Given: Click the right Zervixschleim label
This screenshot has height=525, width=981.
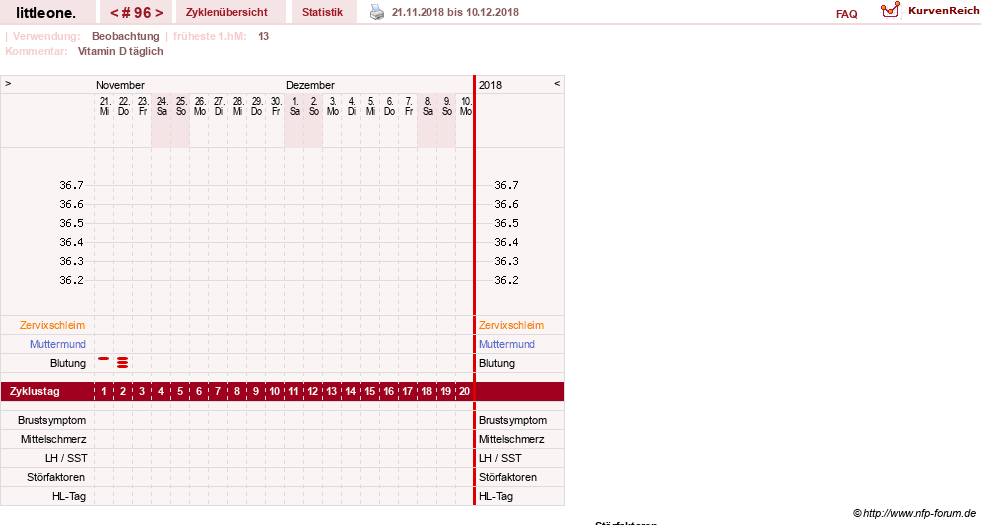Looking at the screenshot, I should 511,325.
